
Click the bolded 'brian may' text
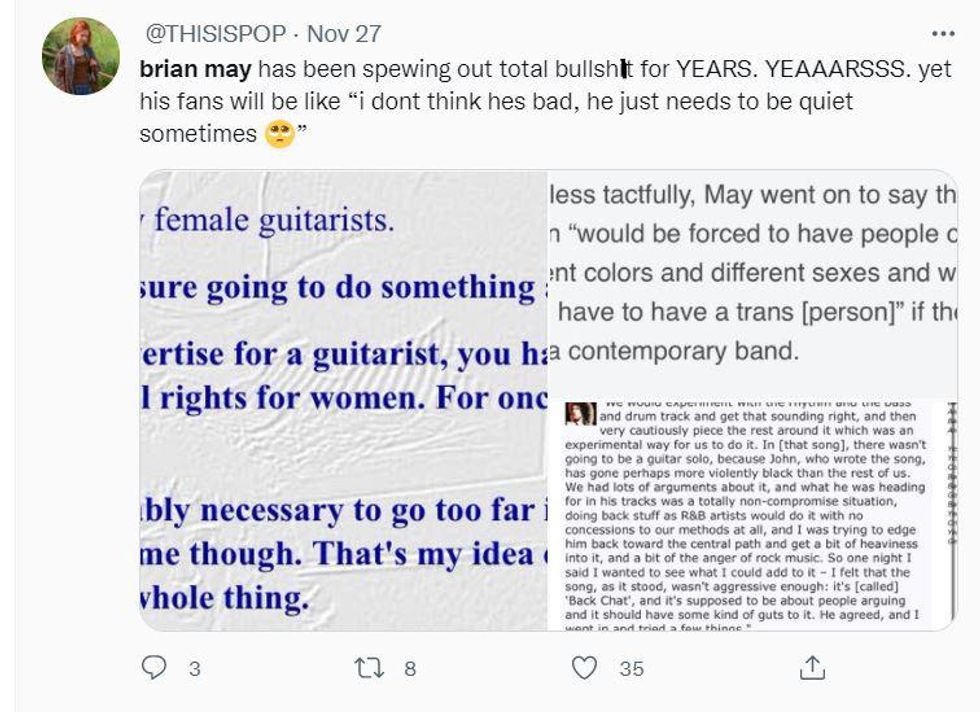pos(196,70)
